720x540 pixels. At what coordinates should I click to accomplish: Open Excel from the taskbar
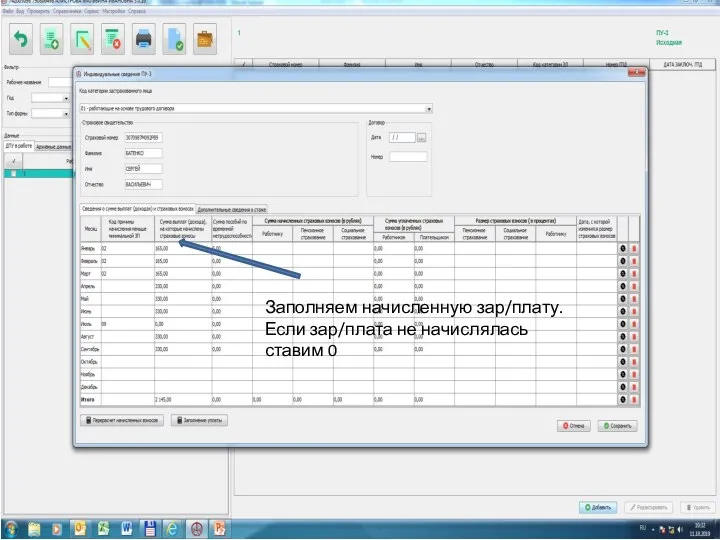coord(103,529)
